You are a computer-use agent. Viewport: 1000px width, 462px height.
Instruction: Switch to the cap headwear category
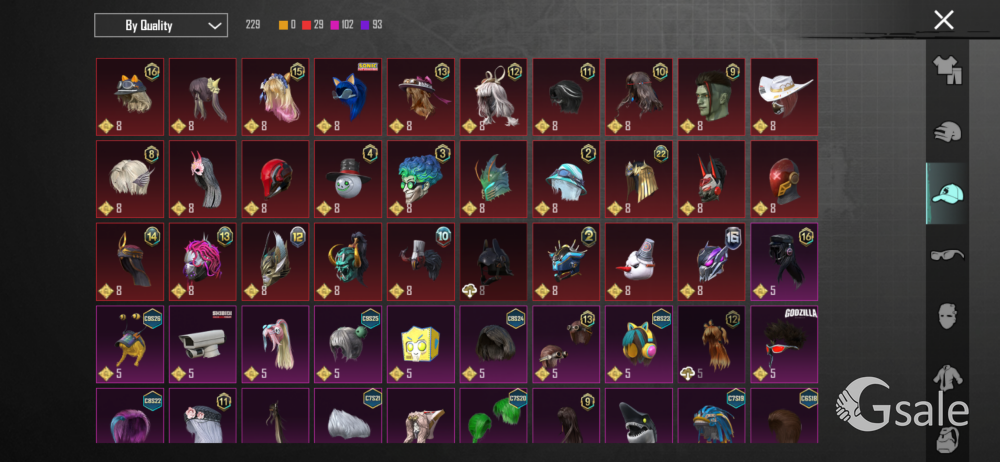(947, 193)
